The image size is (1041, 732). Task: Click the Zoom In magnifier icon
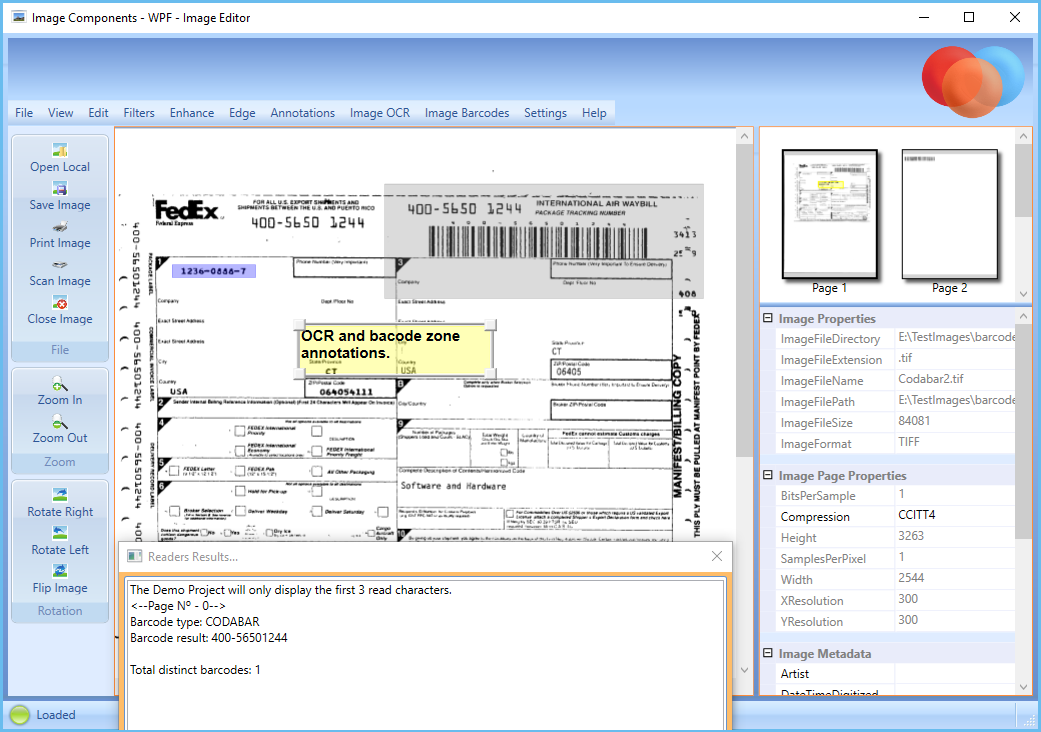pos(60,384)
